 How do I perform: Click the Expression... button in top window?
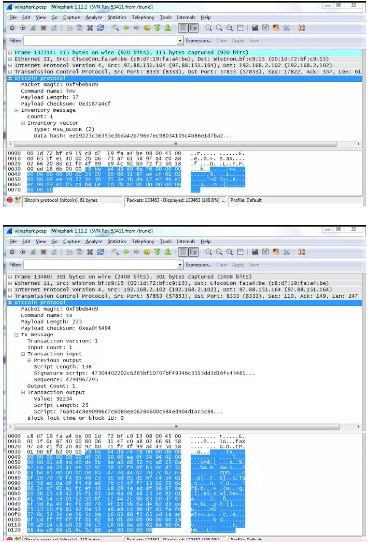pos(198,41)
